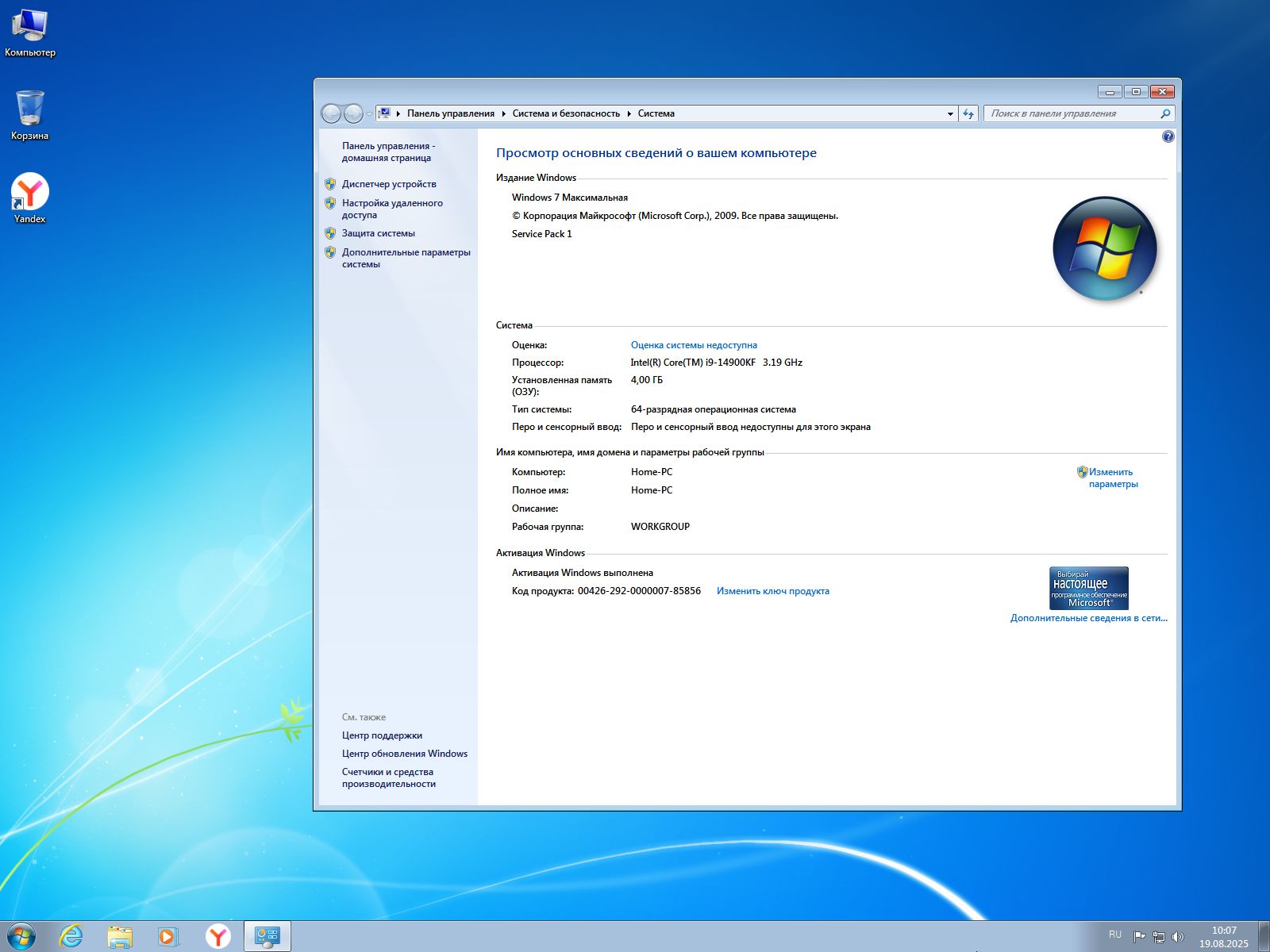This screenshot has width=1270, height=952.
Task: Click Изменить ключ продукта link
Action: (x=773, y=591)
